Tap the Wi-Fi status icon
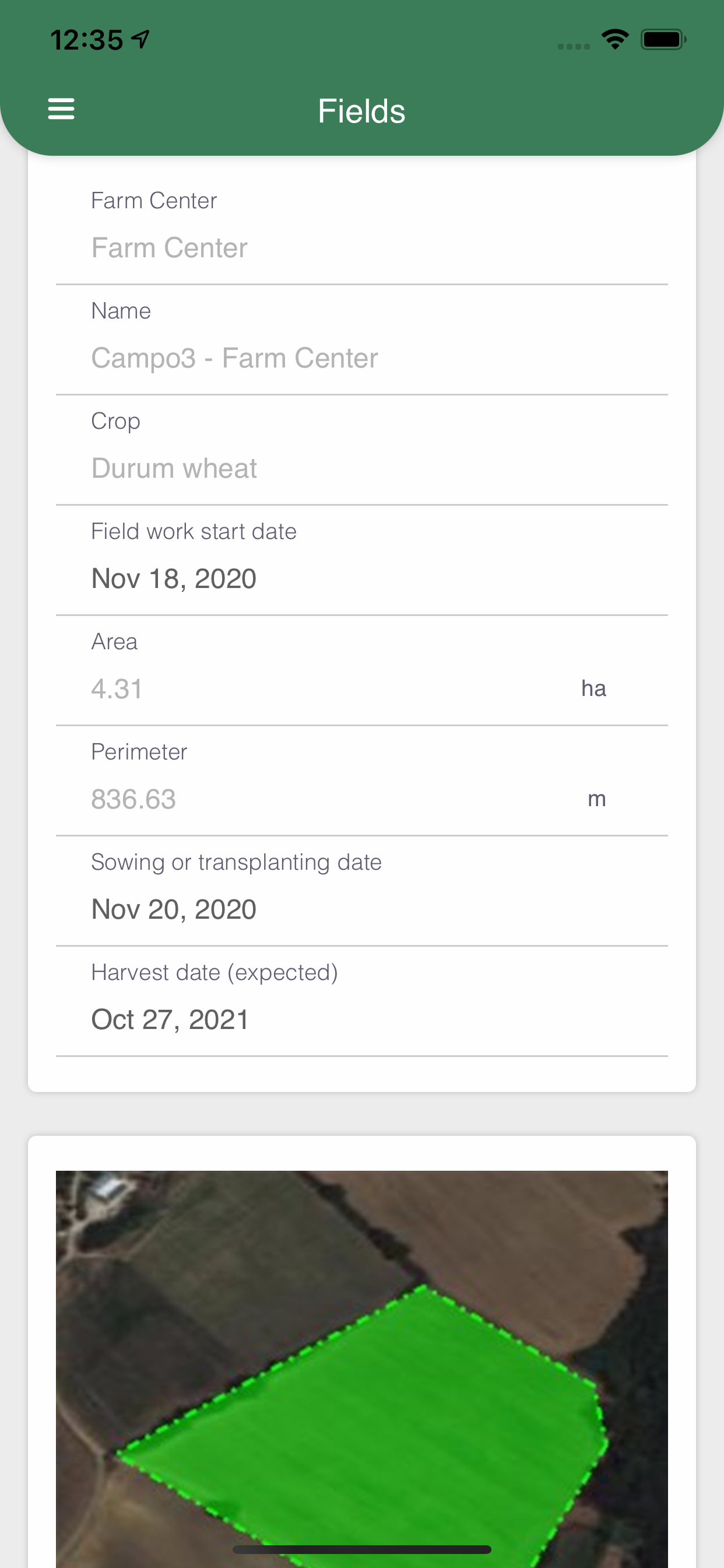 tap(614, 40)
